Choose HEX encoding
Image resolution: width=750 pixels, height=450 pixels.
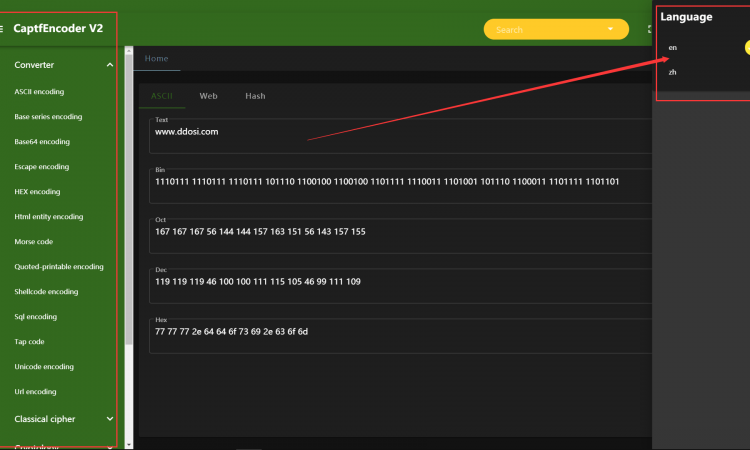tap(37, 192)
